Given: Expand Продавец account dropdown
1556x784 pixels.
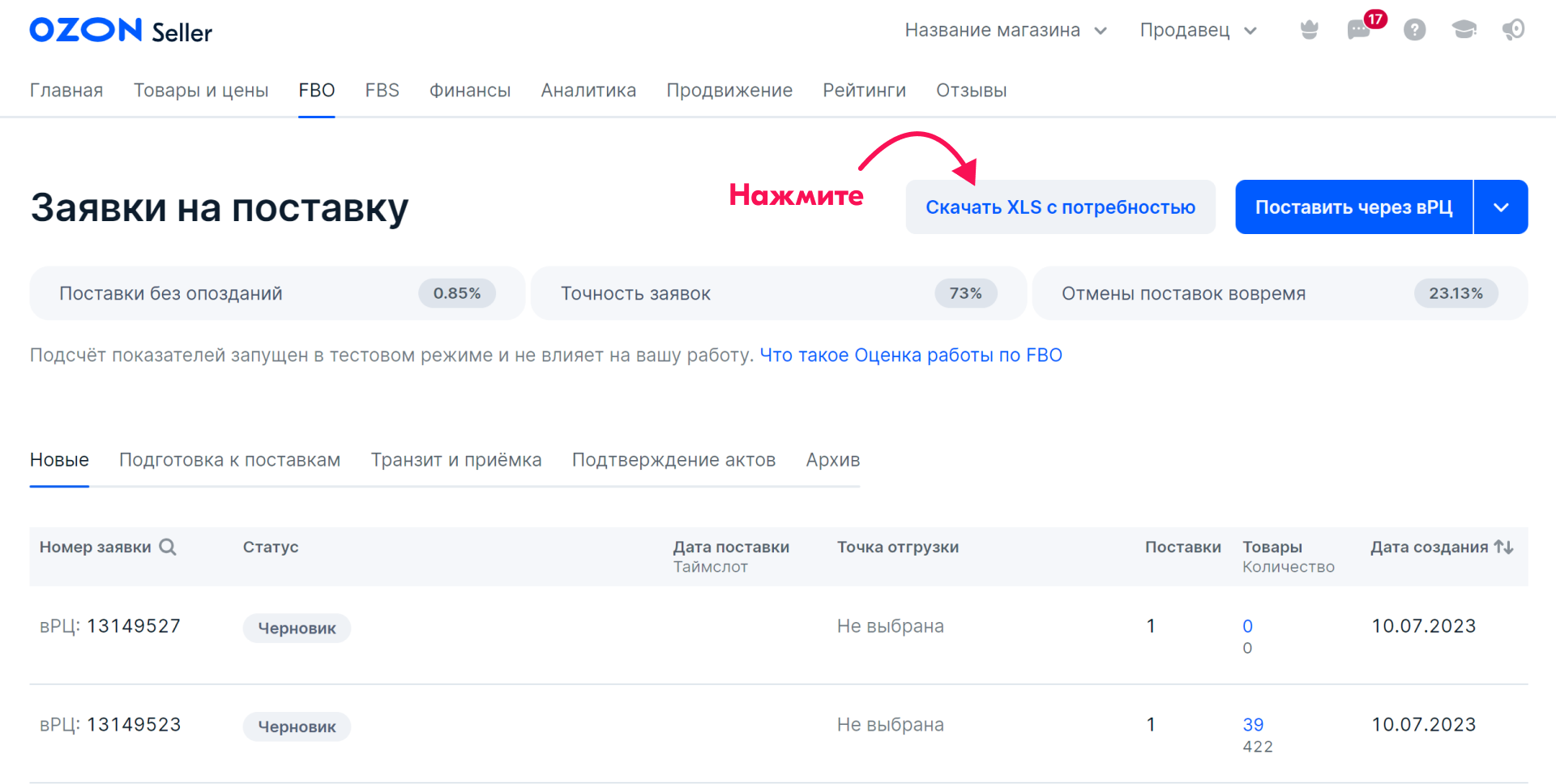Looking at the screenshot, I should [1198, 30].
